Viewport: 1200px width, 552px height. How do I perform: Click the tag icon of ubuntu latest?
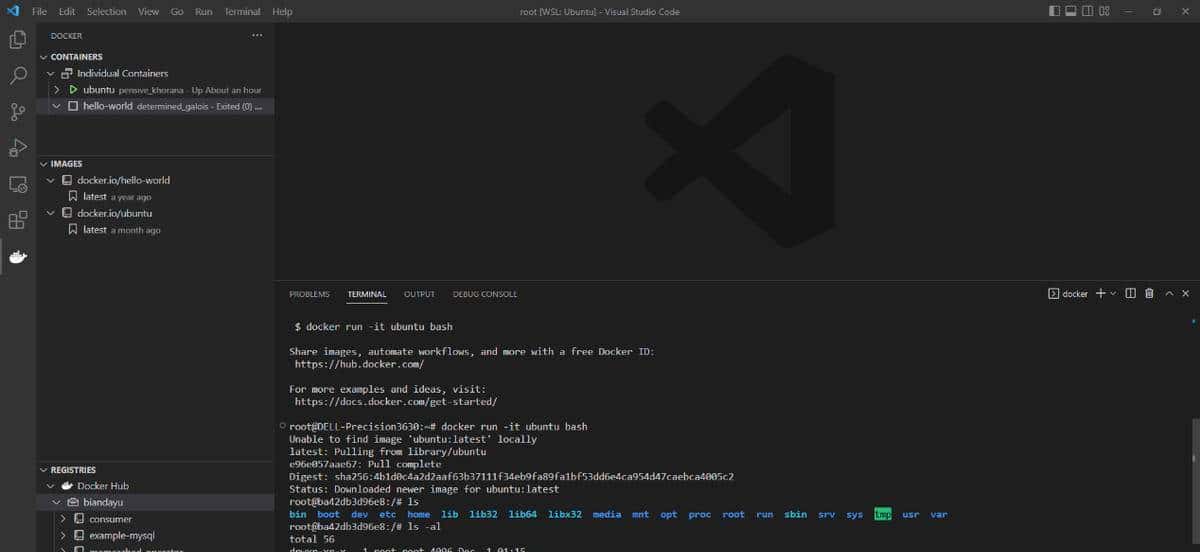(73, 229)
